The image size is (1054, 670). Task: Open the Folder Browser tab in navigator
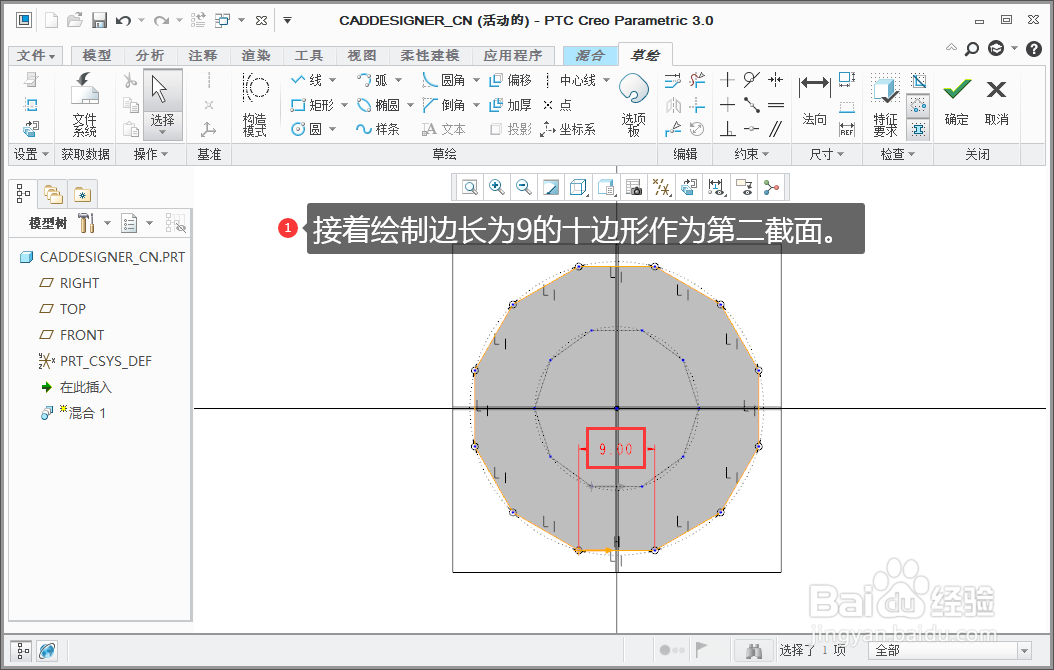pyautogui.click(x=53, y=194)
